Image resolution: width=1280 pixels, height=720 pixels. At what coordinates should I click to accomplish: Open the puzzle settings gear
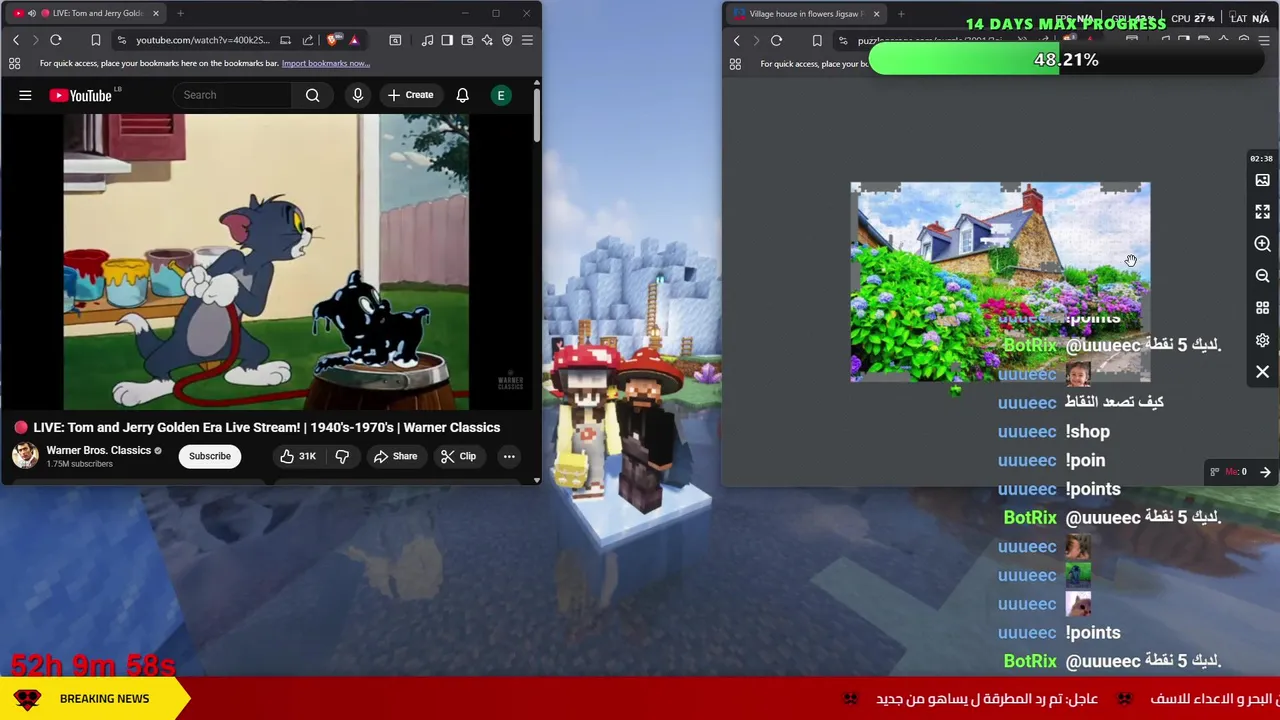[x=1262, y=340]
